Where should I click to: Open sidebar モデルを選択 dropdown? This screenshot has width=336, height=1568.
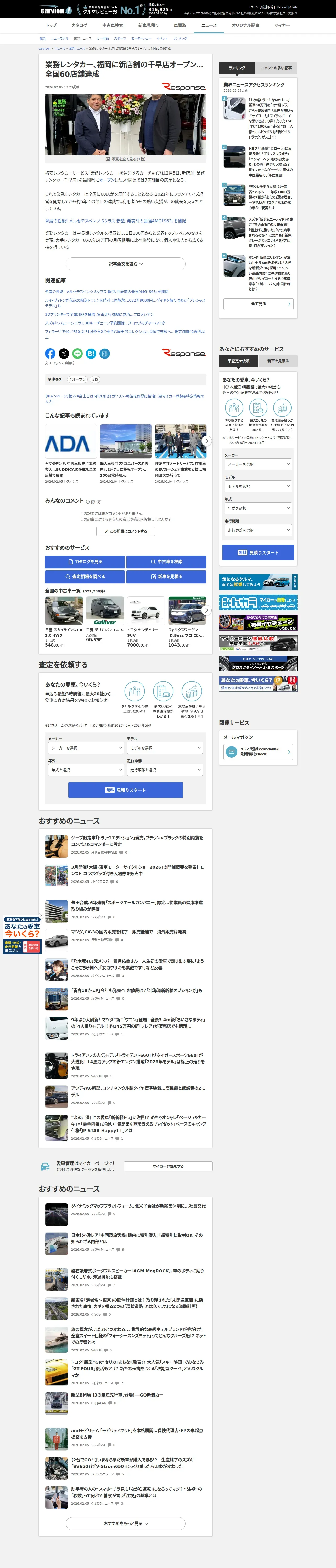(258, 486)
